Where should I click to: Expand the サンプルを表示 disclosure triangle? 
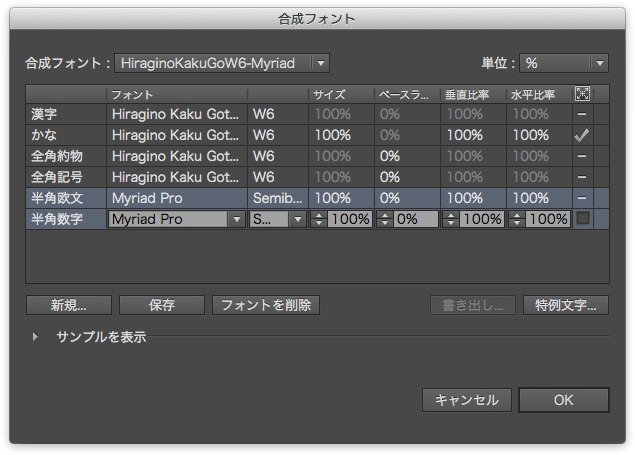pos(36,338)
